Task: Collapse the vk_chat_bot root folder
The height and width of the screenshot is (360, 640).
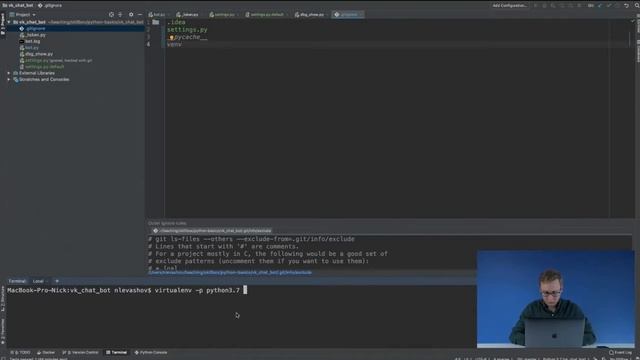Action: [9, 22]
